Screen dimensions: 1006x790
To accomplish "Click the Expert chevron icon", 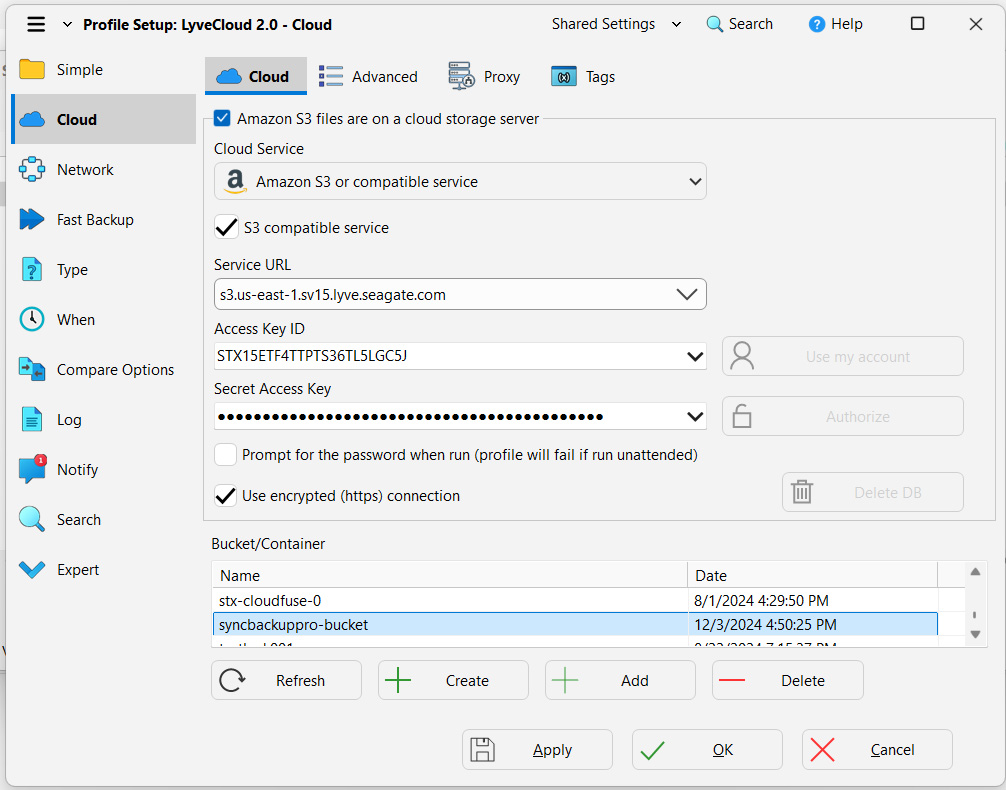I will tap(32, 569).
